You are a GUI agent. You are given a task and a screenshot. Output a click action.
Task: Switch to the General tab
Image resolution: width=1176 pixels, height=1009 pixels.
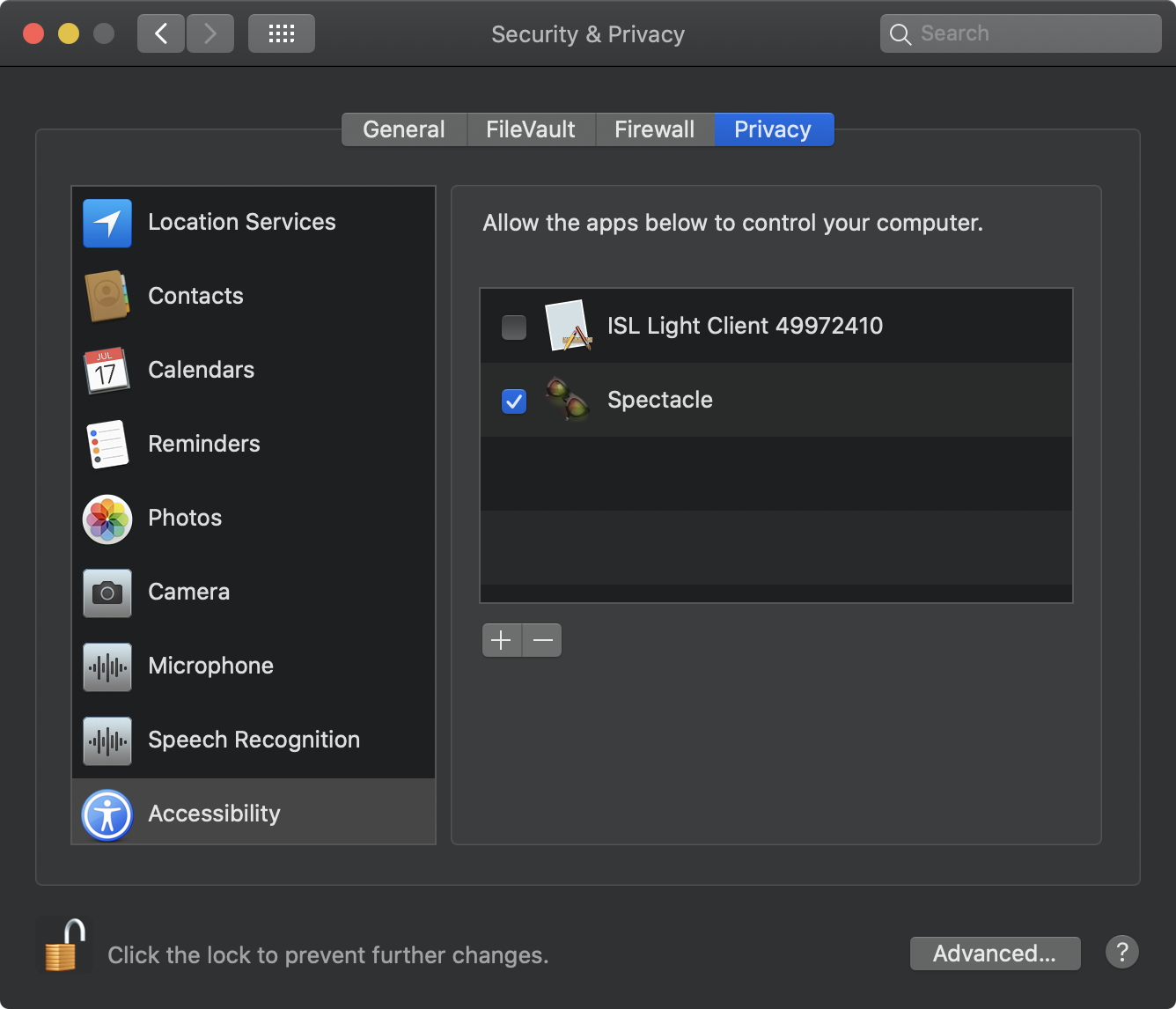coord(404,129)
